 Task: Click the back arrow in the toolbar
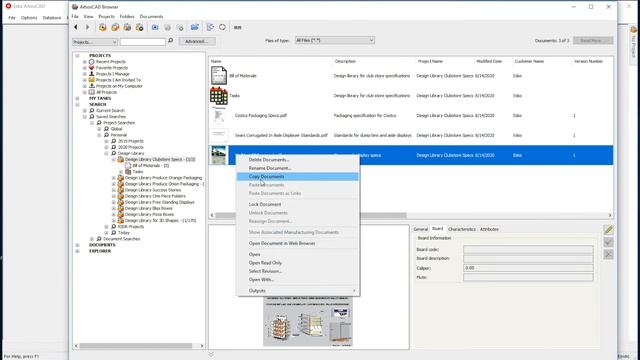click(76, 27)
